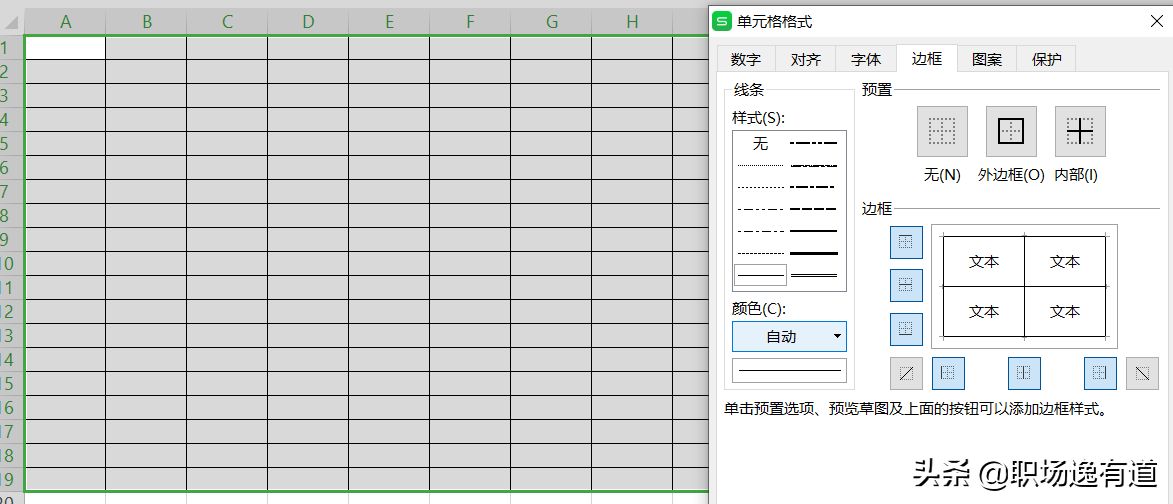Click the active white cell A1
Screen dimensions: 1173x504
point(66,48)
